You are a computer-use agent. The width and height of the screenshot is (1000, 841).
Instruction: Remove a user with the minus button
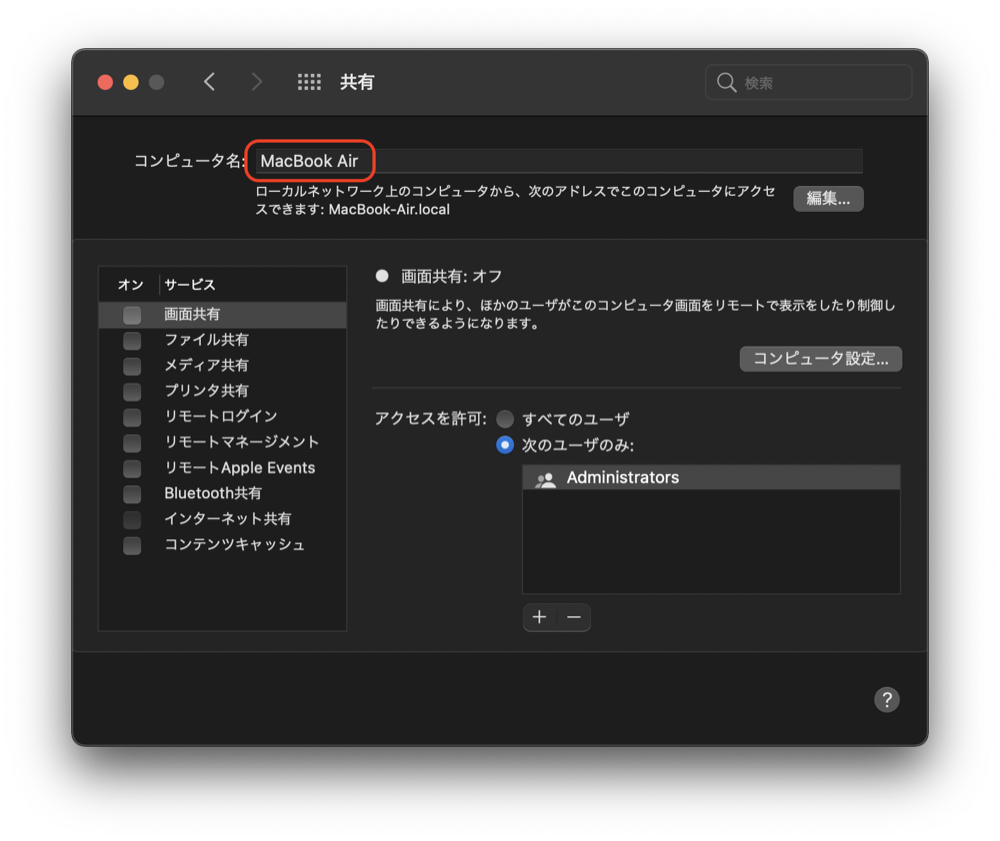(574, 617)
